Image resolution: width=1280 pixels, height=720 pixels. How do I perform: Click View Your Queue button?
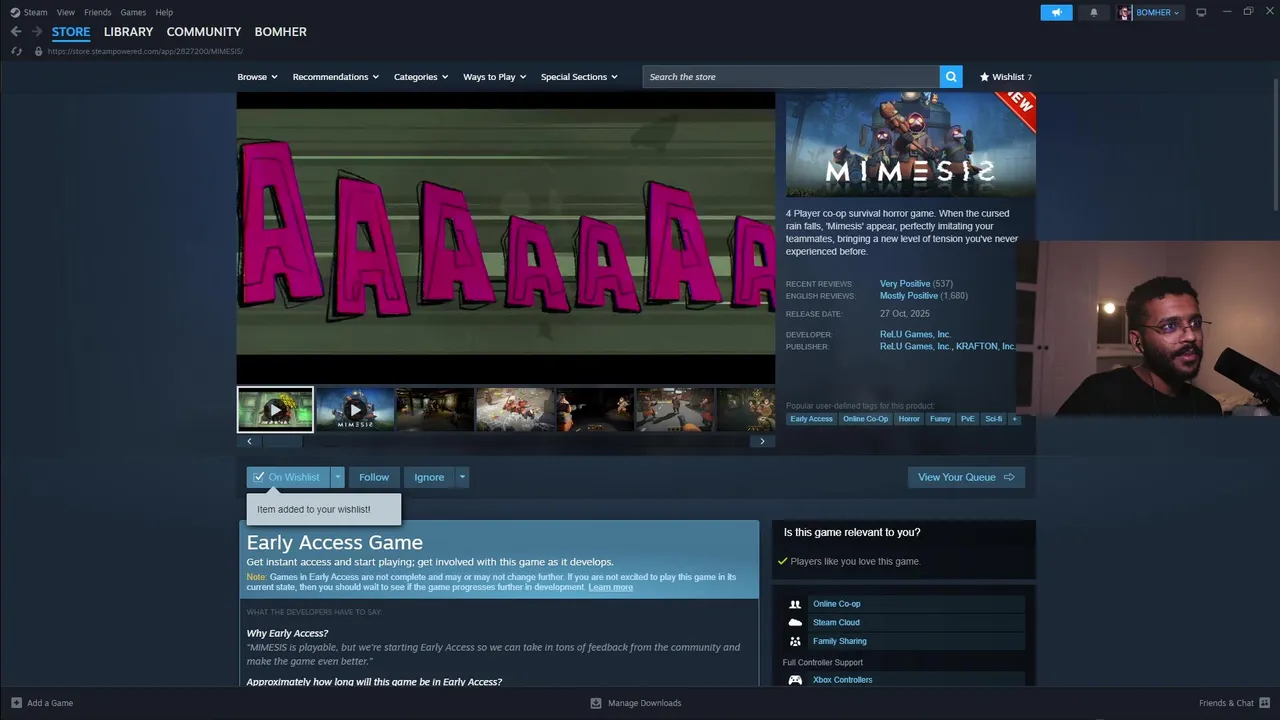[966, 477]
